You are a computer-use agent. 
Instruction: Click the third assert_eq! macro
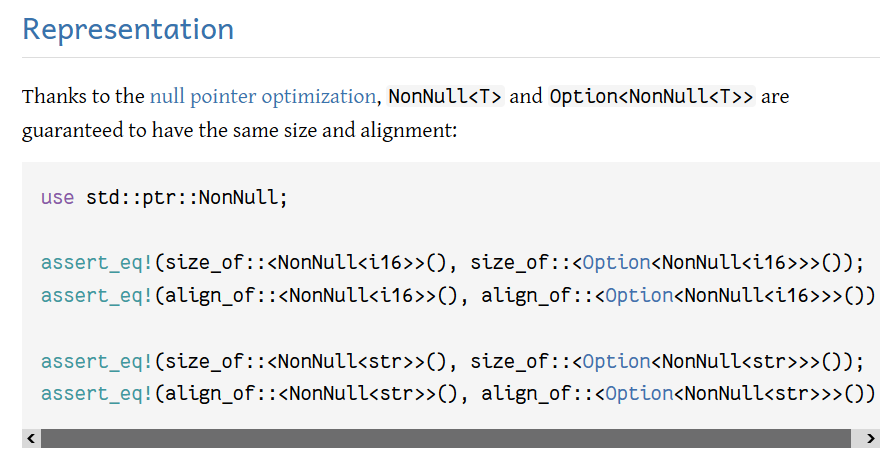[97, 361]
